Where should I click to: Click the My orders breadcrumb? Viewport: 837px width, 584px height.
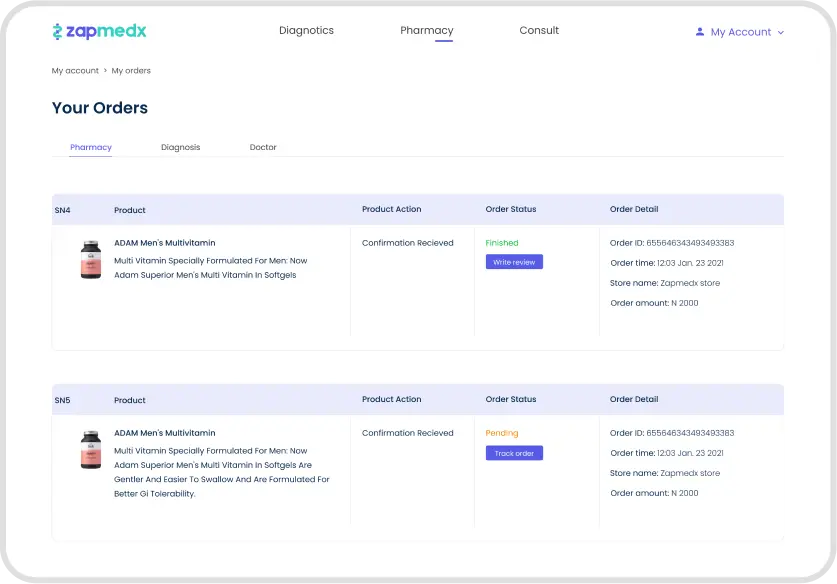pyautogui.click(x=131, y=70)
